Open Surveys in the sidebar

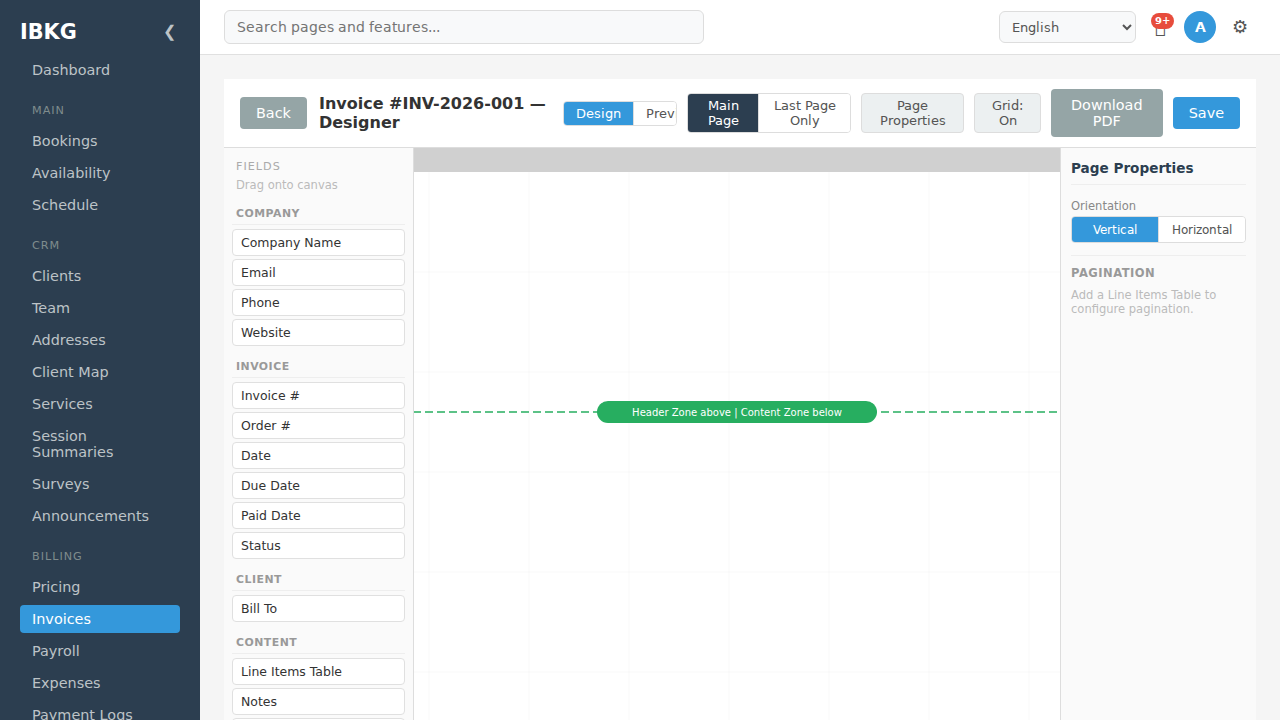[100, 484]
